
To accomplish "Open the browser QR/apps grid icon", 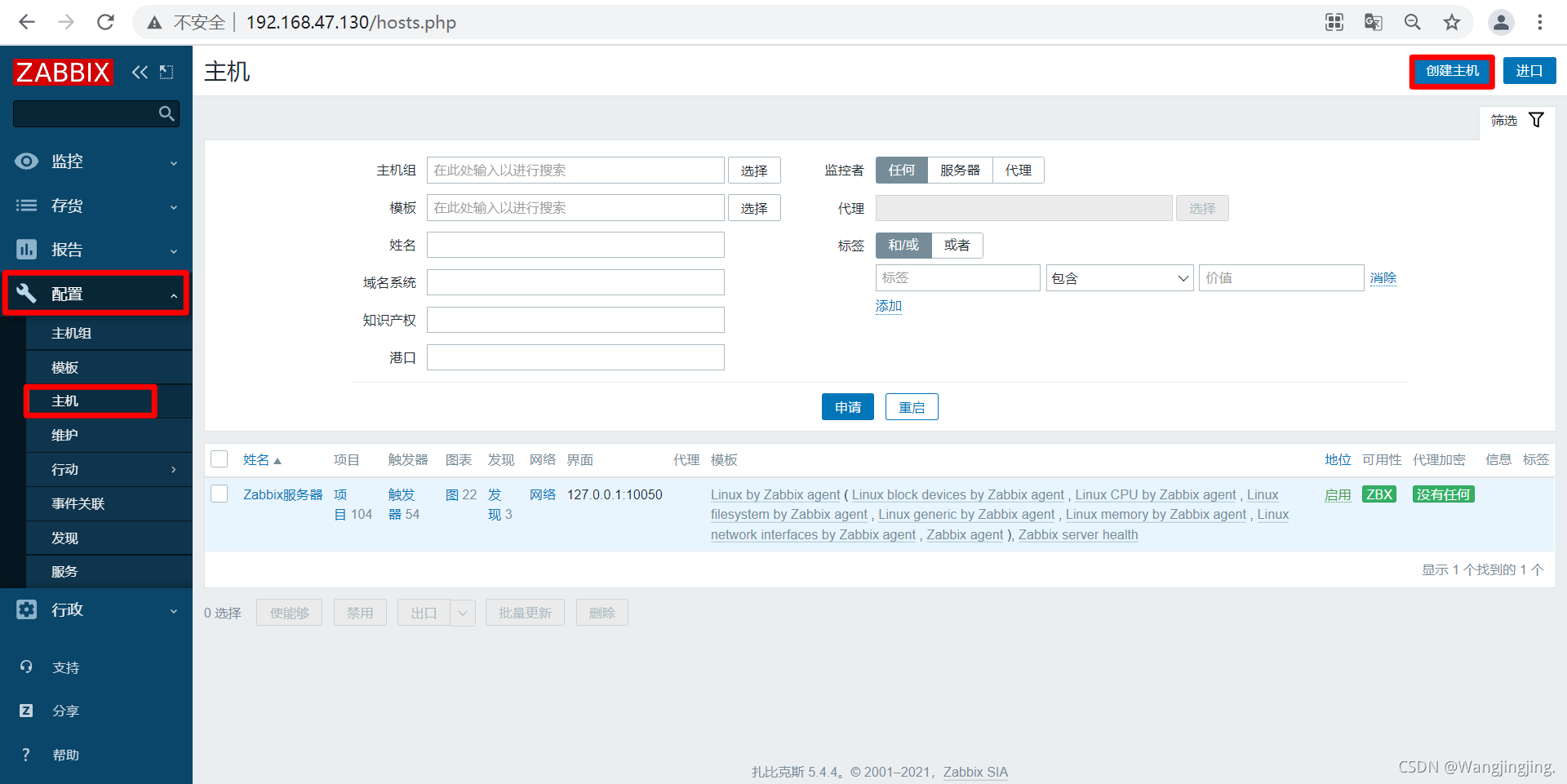I will [1334, 22].
